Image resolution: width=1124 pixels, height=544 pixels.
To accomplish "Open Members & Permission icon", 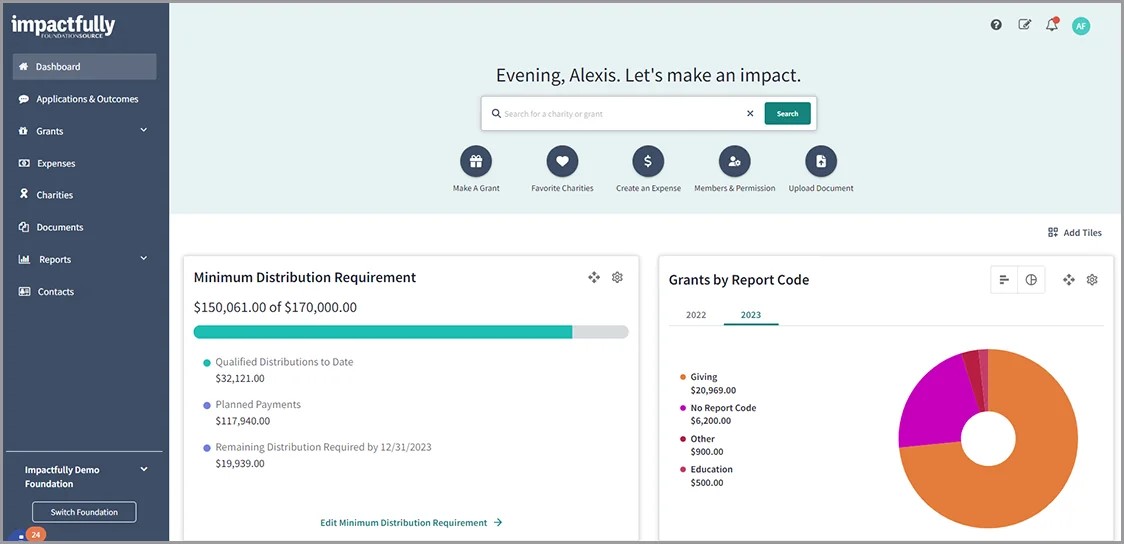I will click(735, 161).
